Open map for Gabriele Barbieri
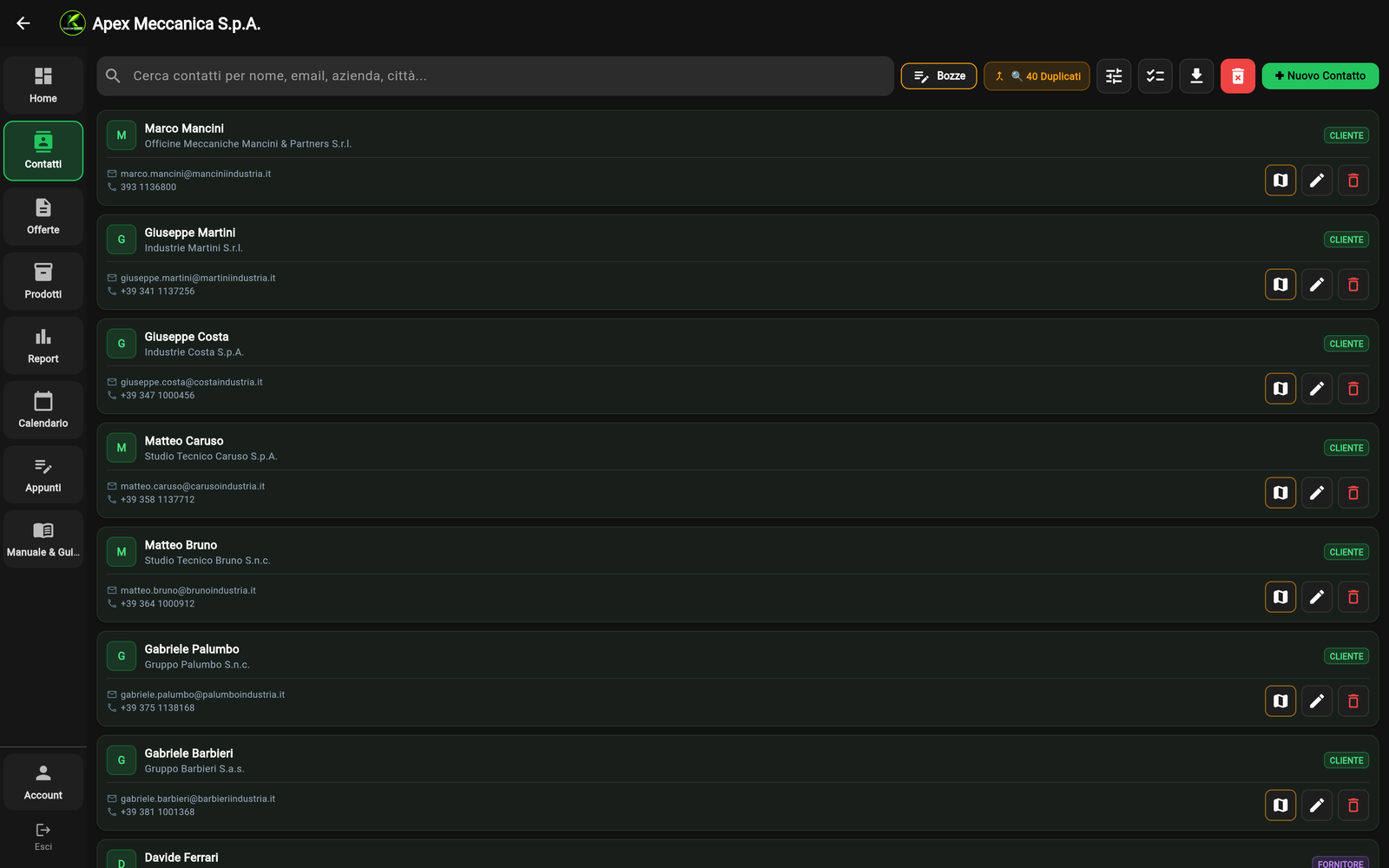The height and width of the screenshot is (868, 1389). [x=1280, y=806]
